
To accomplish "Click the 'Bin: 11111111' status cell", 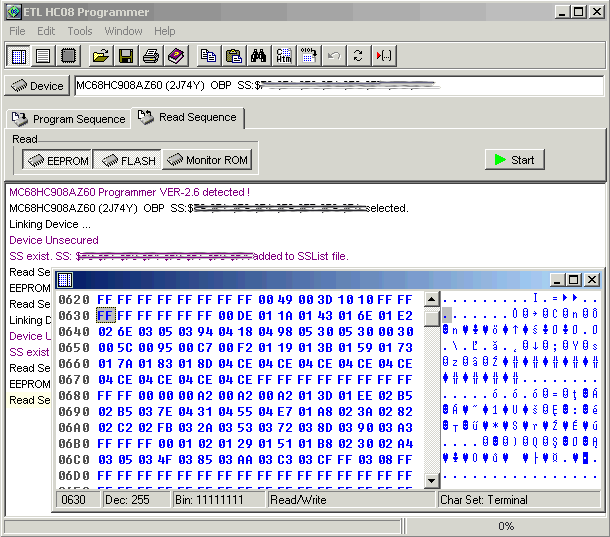I will [218, 499].
